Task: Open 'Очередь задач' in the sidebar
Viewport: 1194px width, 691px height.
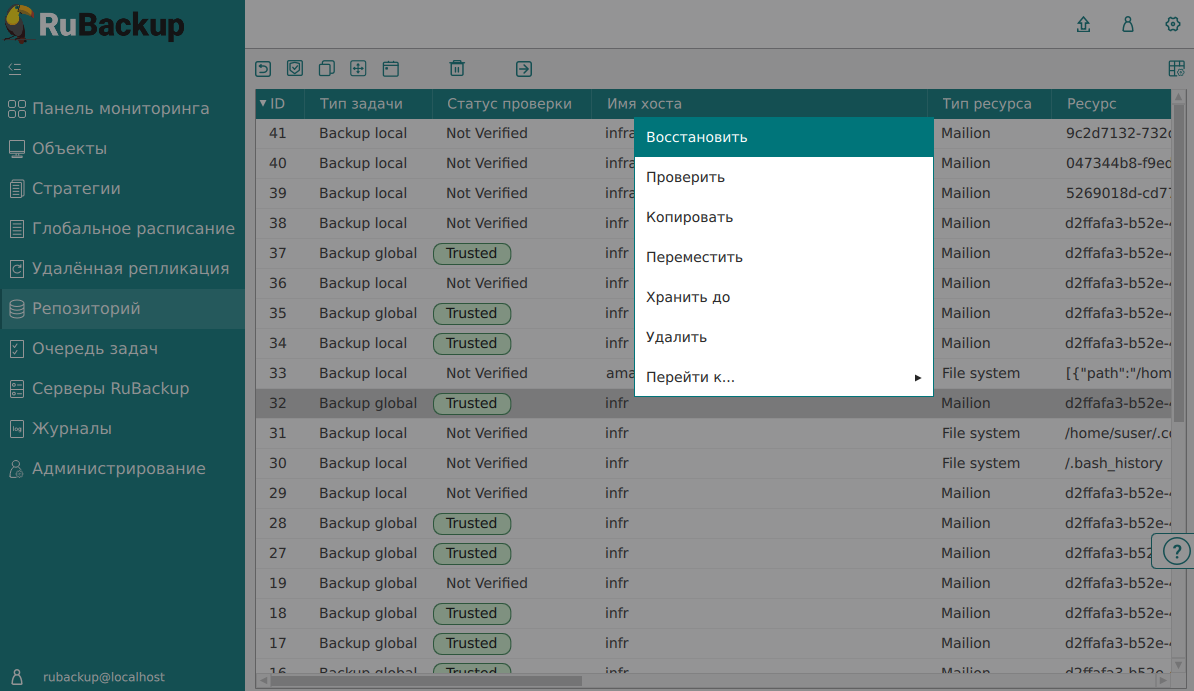Action: [95, 349]
